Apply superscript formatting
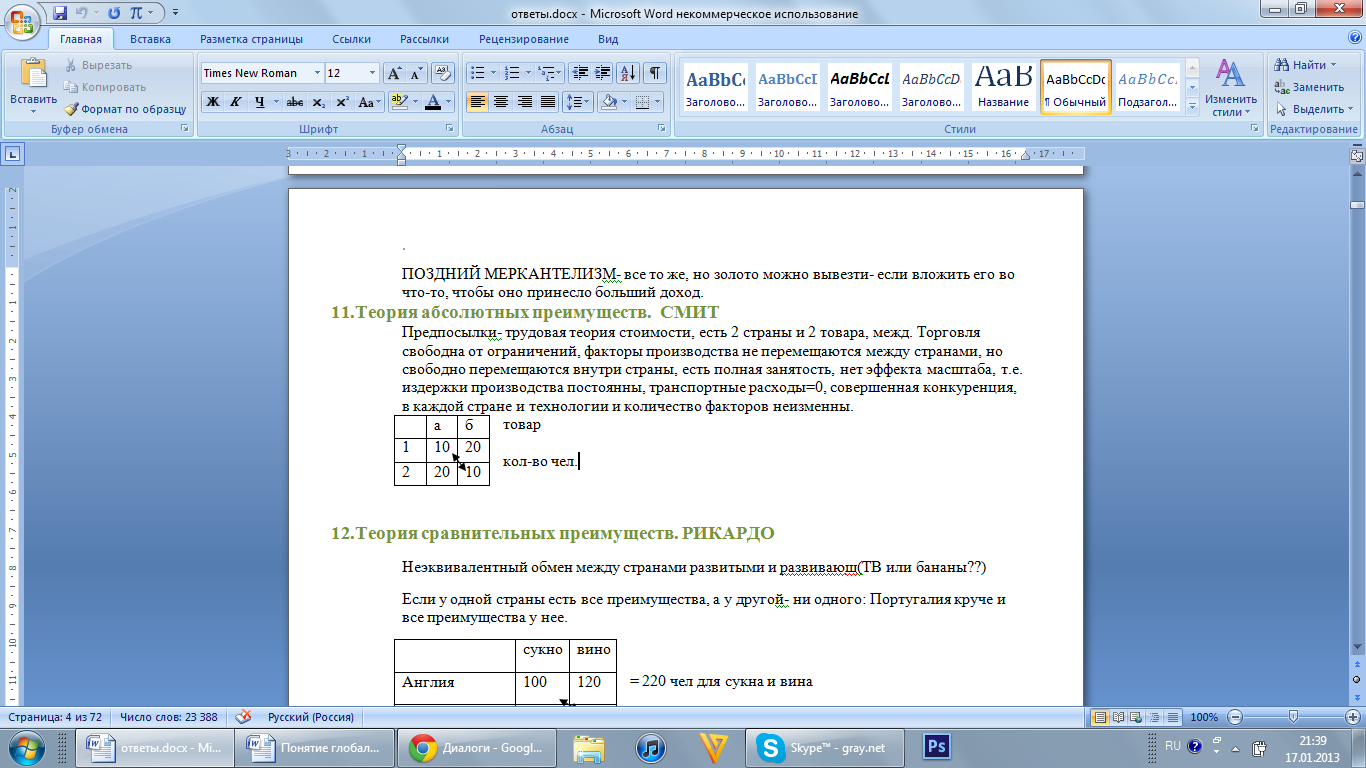The image size is (1366, 768). pos(342,102)
